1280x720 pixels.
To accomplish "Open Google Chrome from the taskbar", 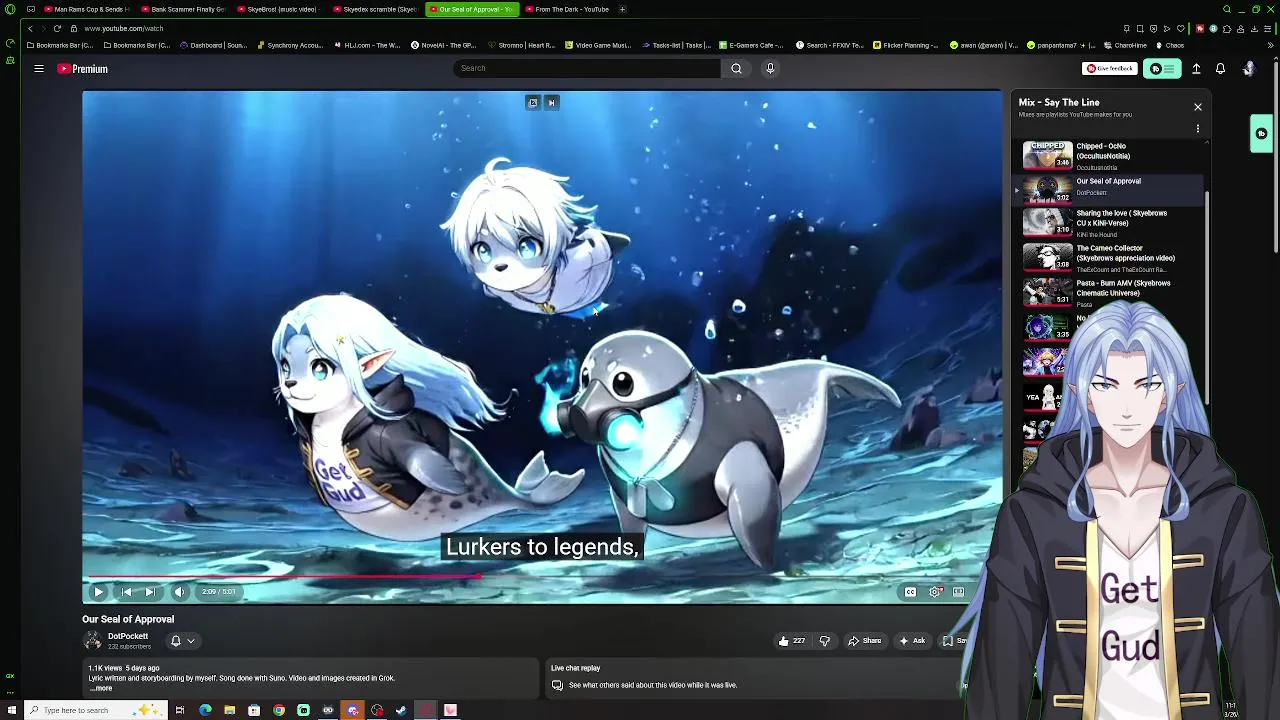I will click(278, 710).
